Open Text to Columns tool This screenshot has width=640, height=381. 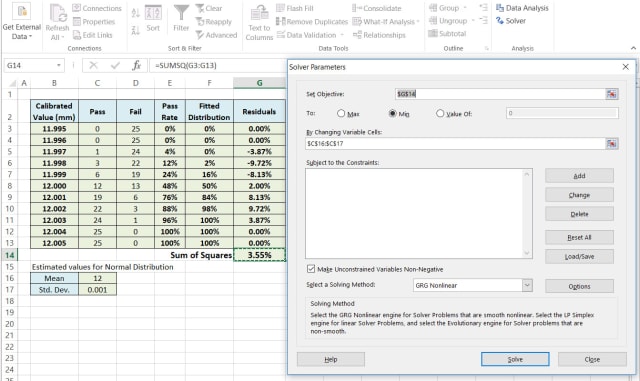tap(259, 22)
